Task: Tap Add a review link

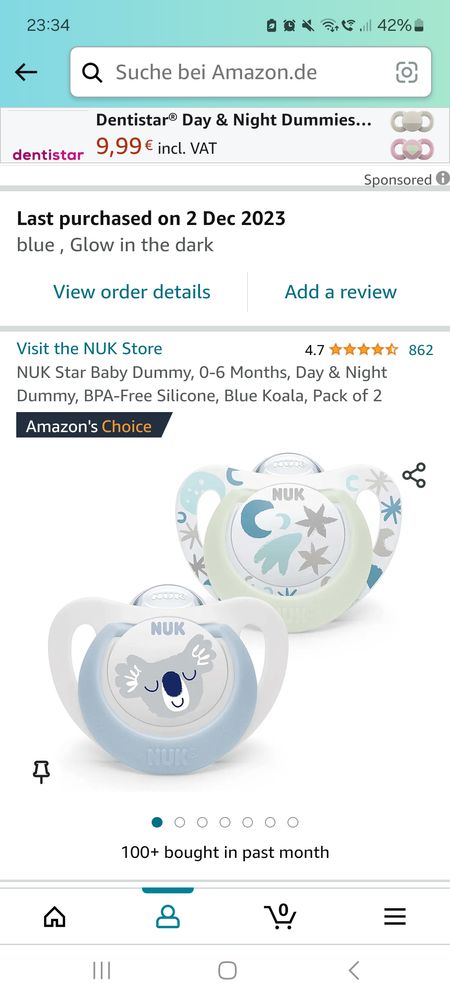Action: 340,291
